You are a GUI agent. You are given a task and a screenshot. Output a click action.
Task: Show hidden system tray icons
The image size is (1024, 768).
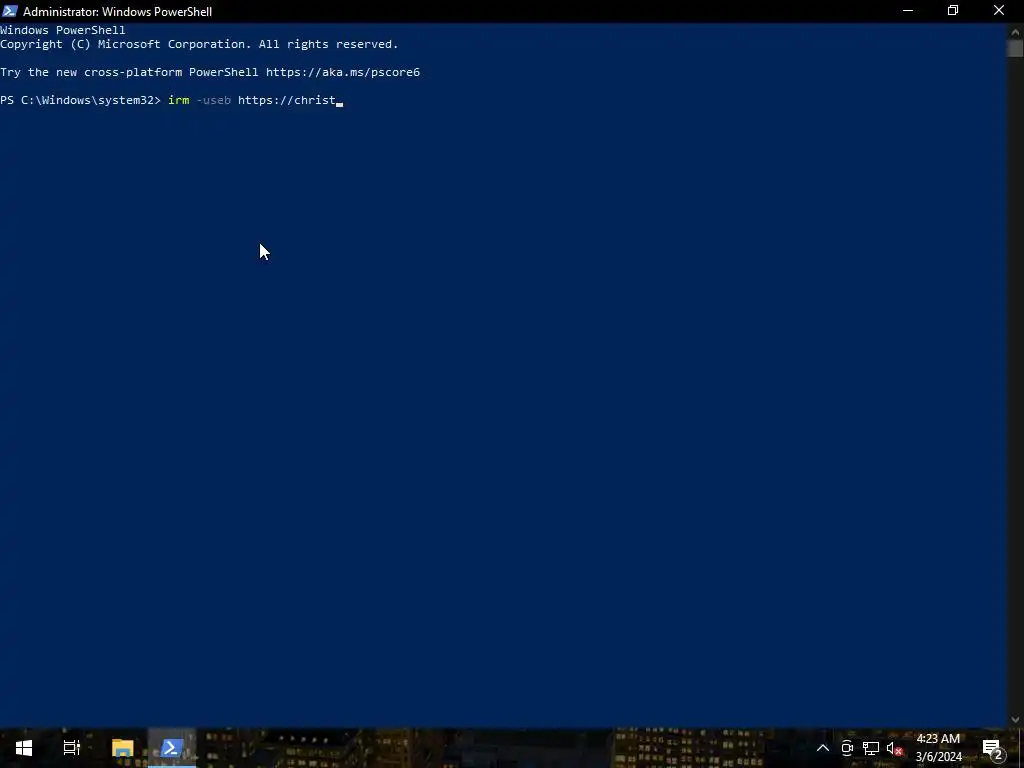[823, 748]
